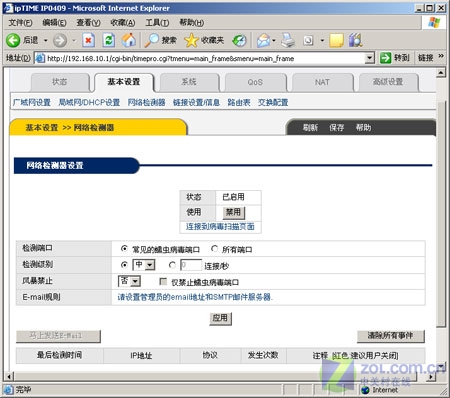450x398 pixels.
Task: Click the Print icon
Action: click(288, 40)
